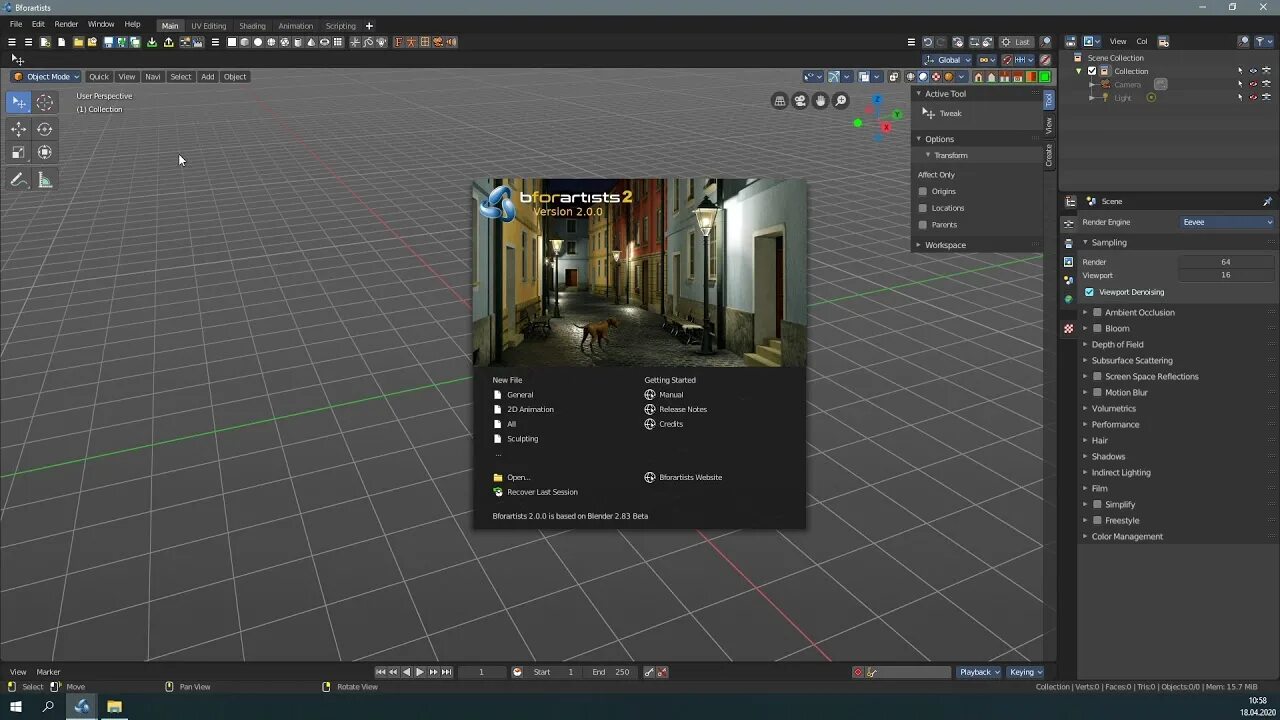Enable the Viewport Denoising checkbox
1280x720 pixels.
click(1089, 292)
